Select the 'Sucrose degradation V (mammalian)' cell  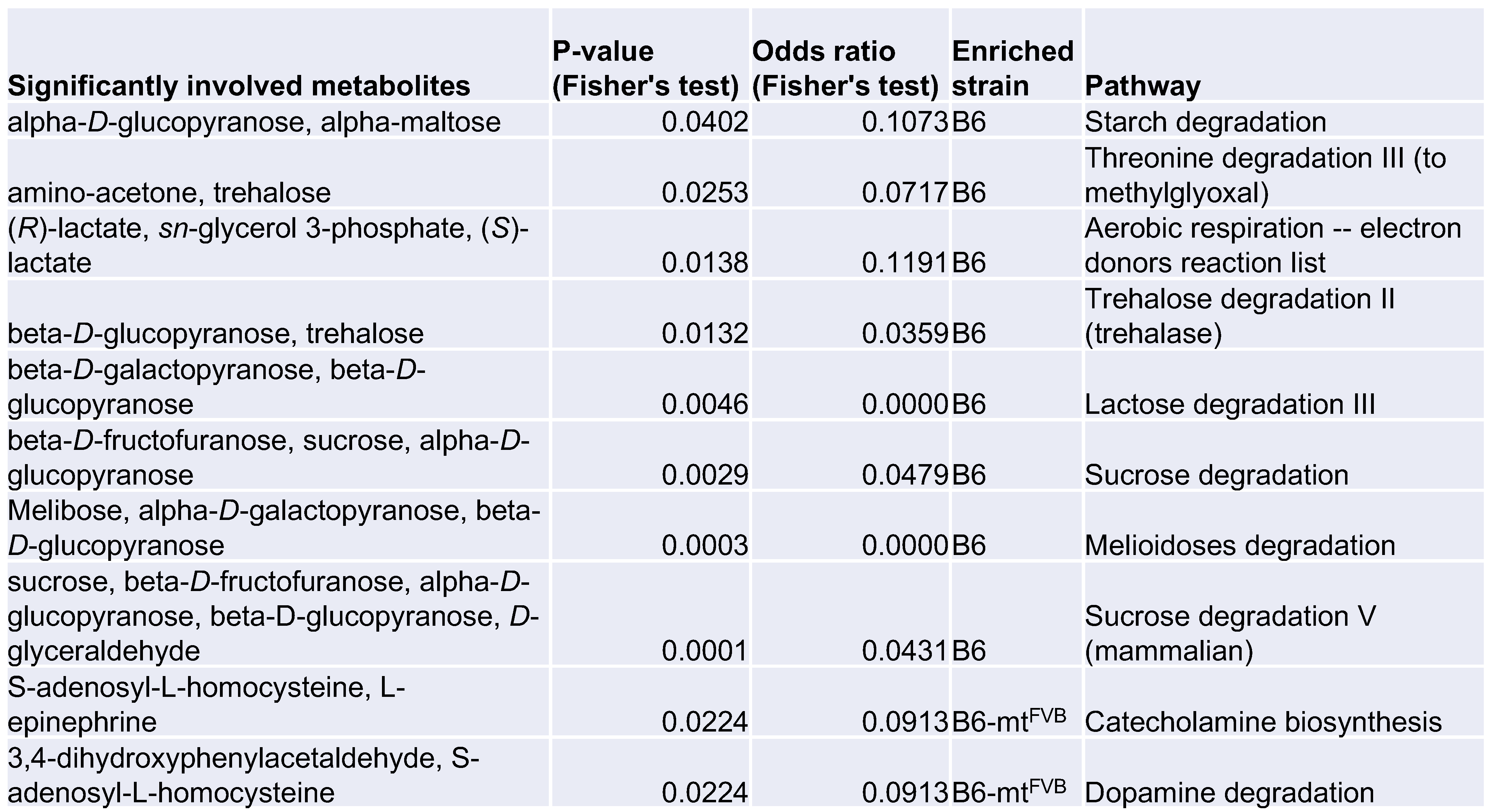(x=1230, y=633)
